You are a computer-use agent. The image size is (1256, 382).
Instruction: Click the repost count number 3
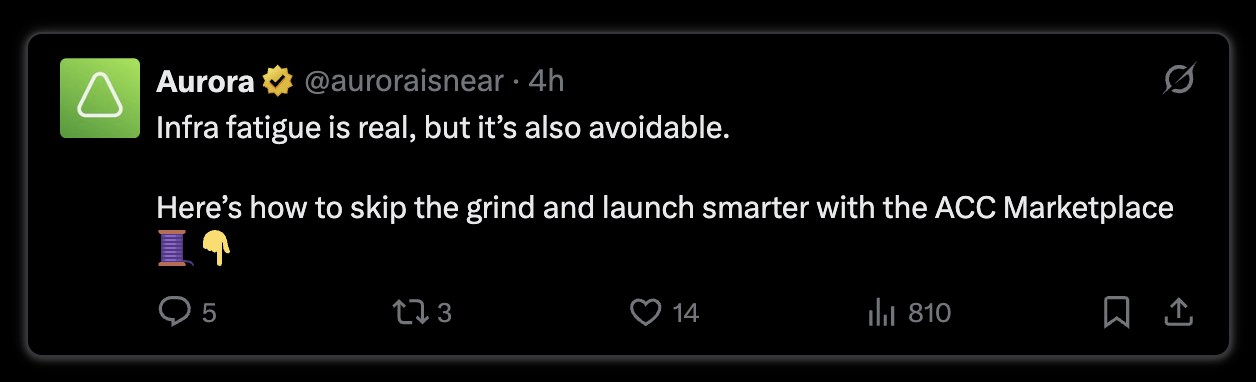(445, 313)
